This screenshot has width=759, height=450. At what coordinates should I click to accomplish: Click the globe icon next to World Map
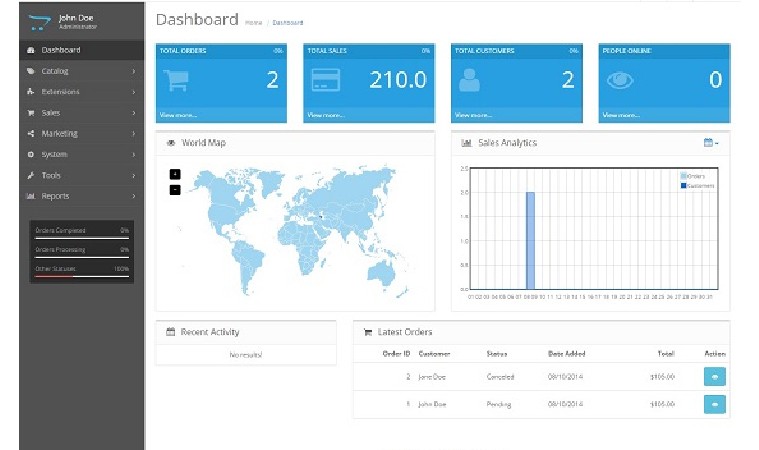click(x=170, y=143)
